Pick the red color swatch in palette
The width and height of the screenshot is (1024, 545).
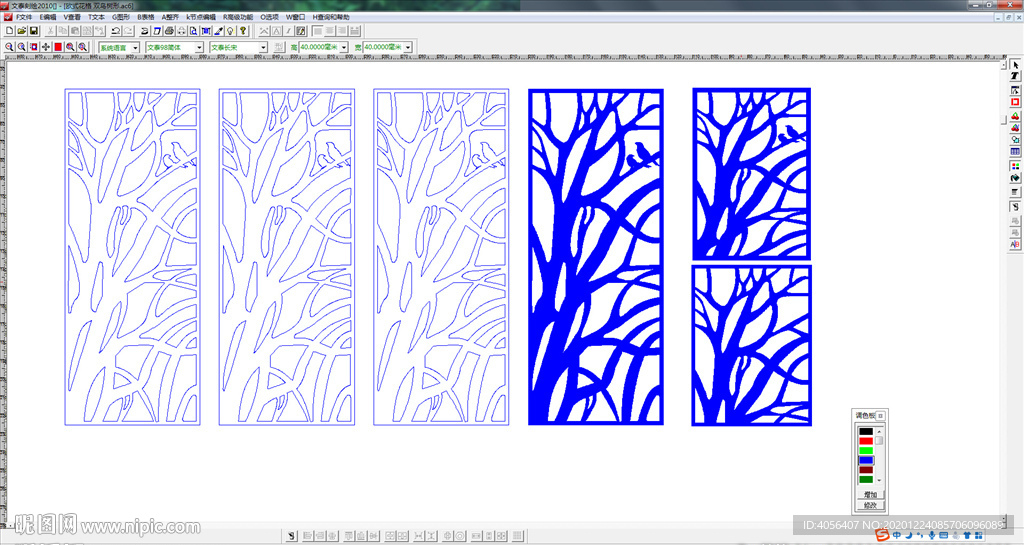pos(866,441)
